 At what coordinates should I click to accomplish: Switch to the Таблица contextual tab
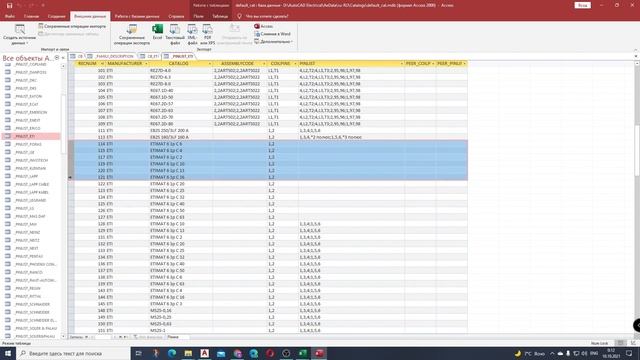[220, 16]
